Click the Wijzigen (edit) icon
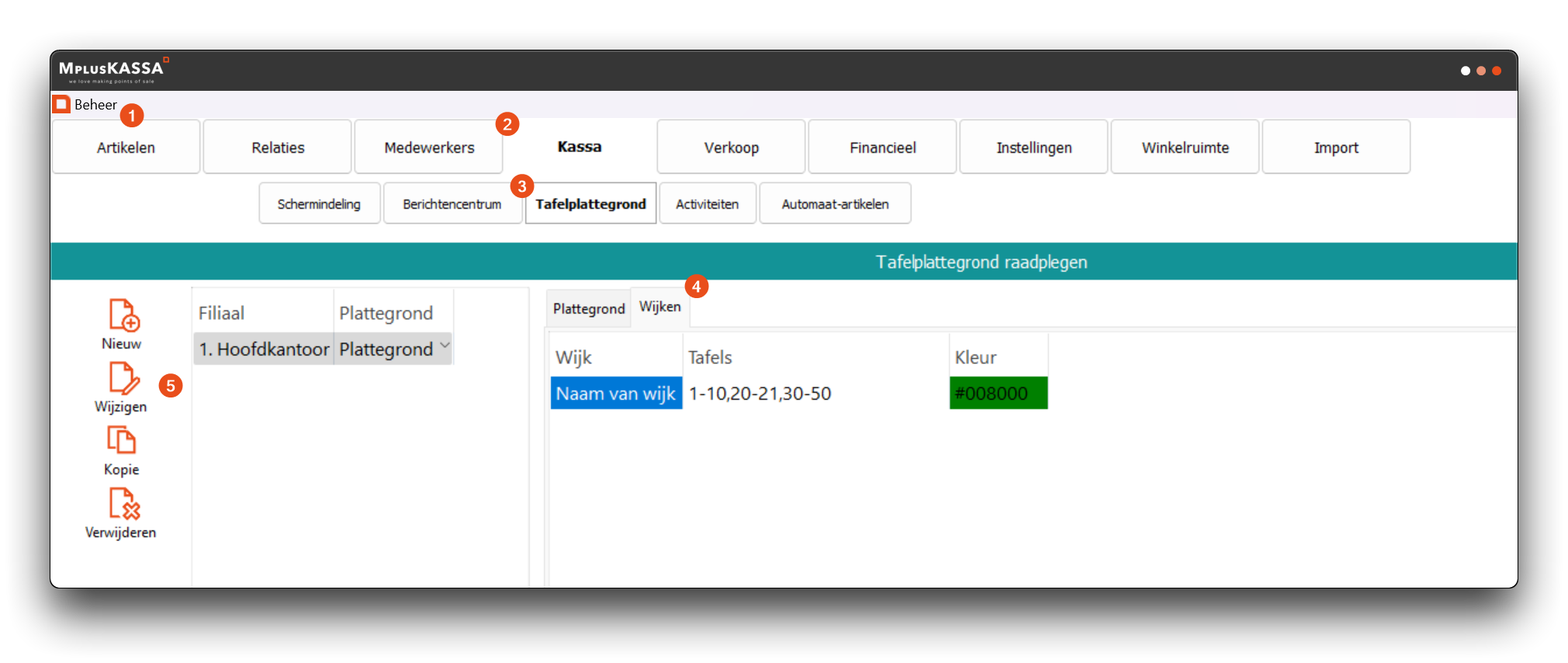Screen dimensions: 1568x663 pyautogui.click(x=123, y=378)
